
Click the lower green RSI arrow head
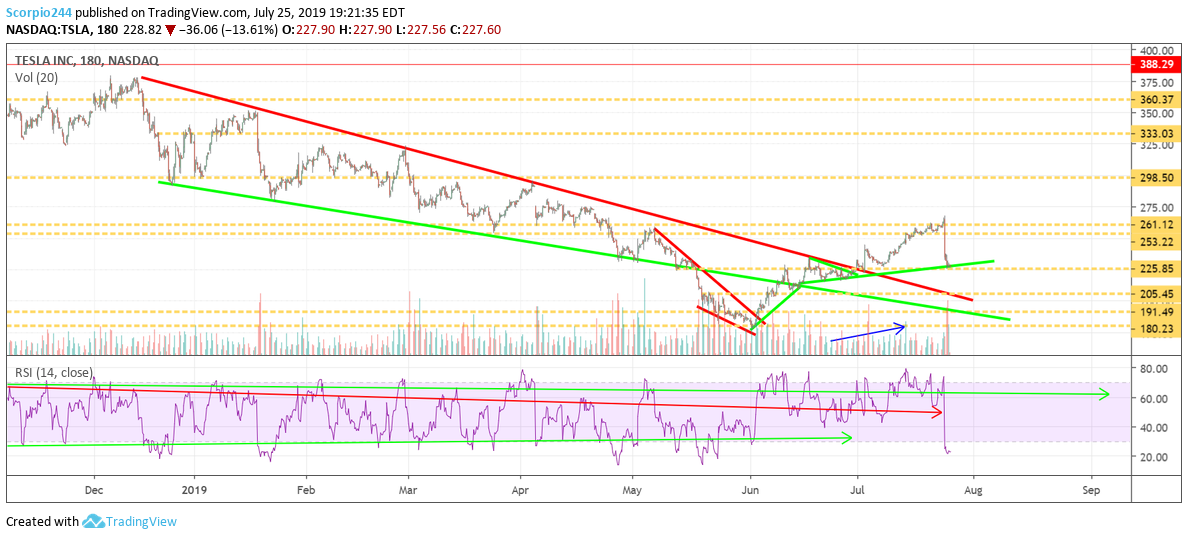(x=846, y=437)
